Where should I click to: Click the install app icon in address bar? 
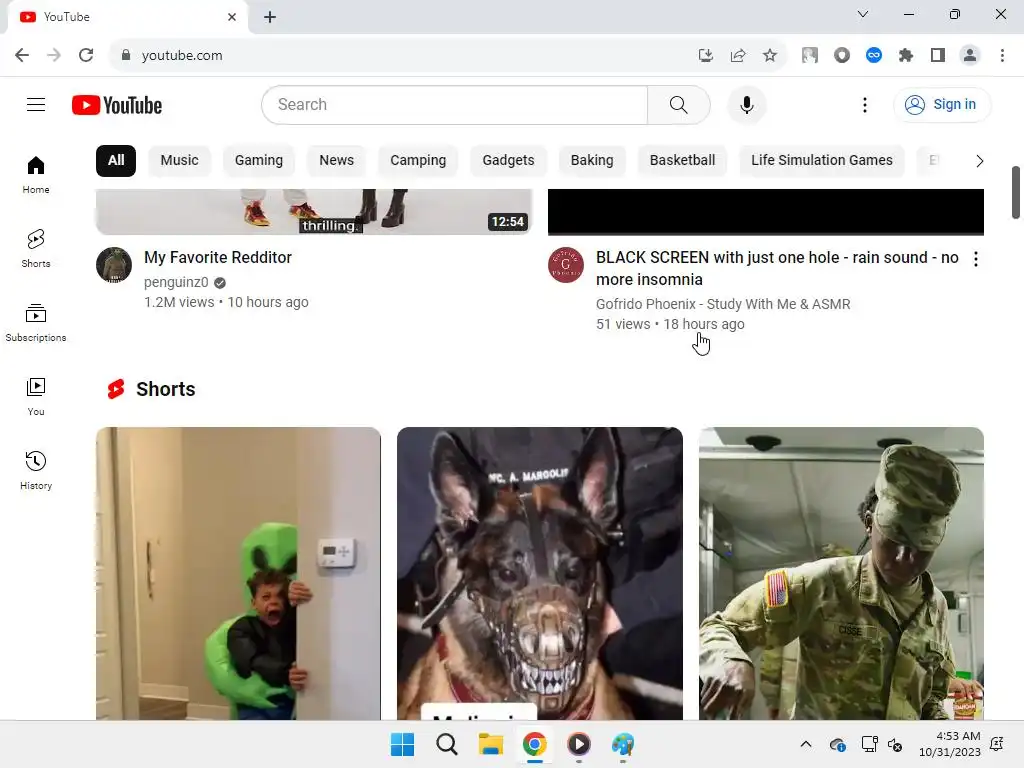[705, 56]
